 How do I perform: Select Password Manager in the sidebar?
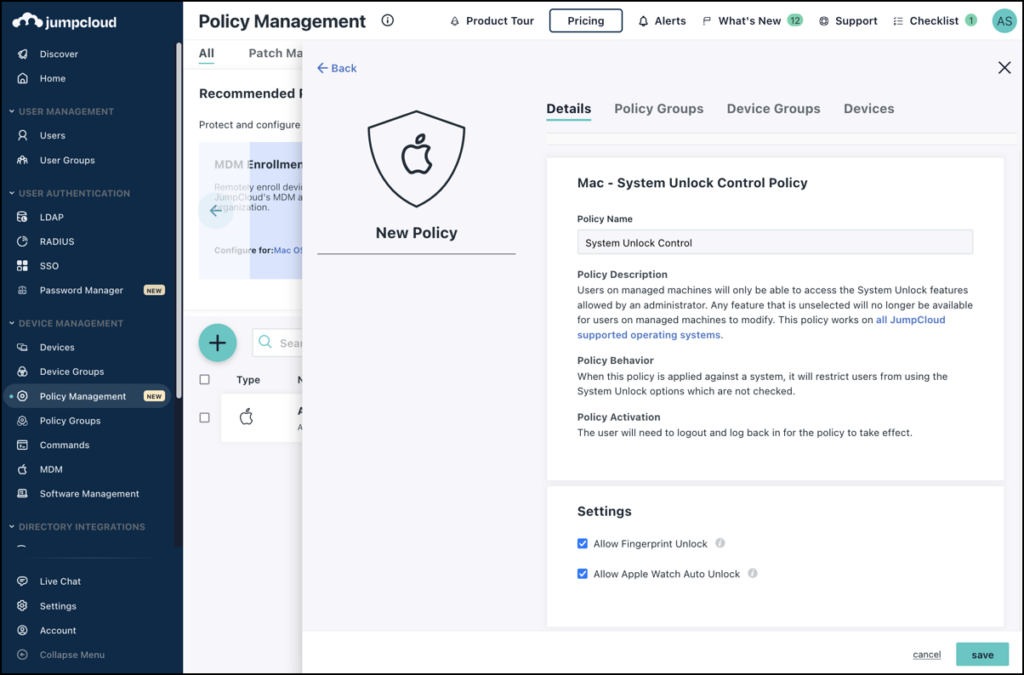80,290
